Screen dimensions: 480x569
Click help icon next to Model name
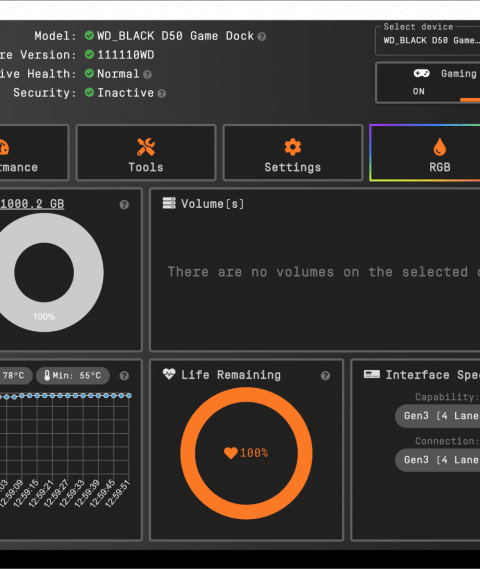point(262,37)
